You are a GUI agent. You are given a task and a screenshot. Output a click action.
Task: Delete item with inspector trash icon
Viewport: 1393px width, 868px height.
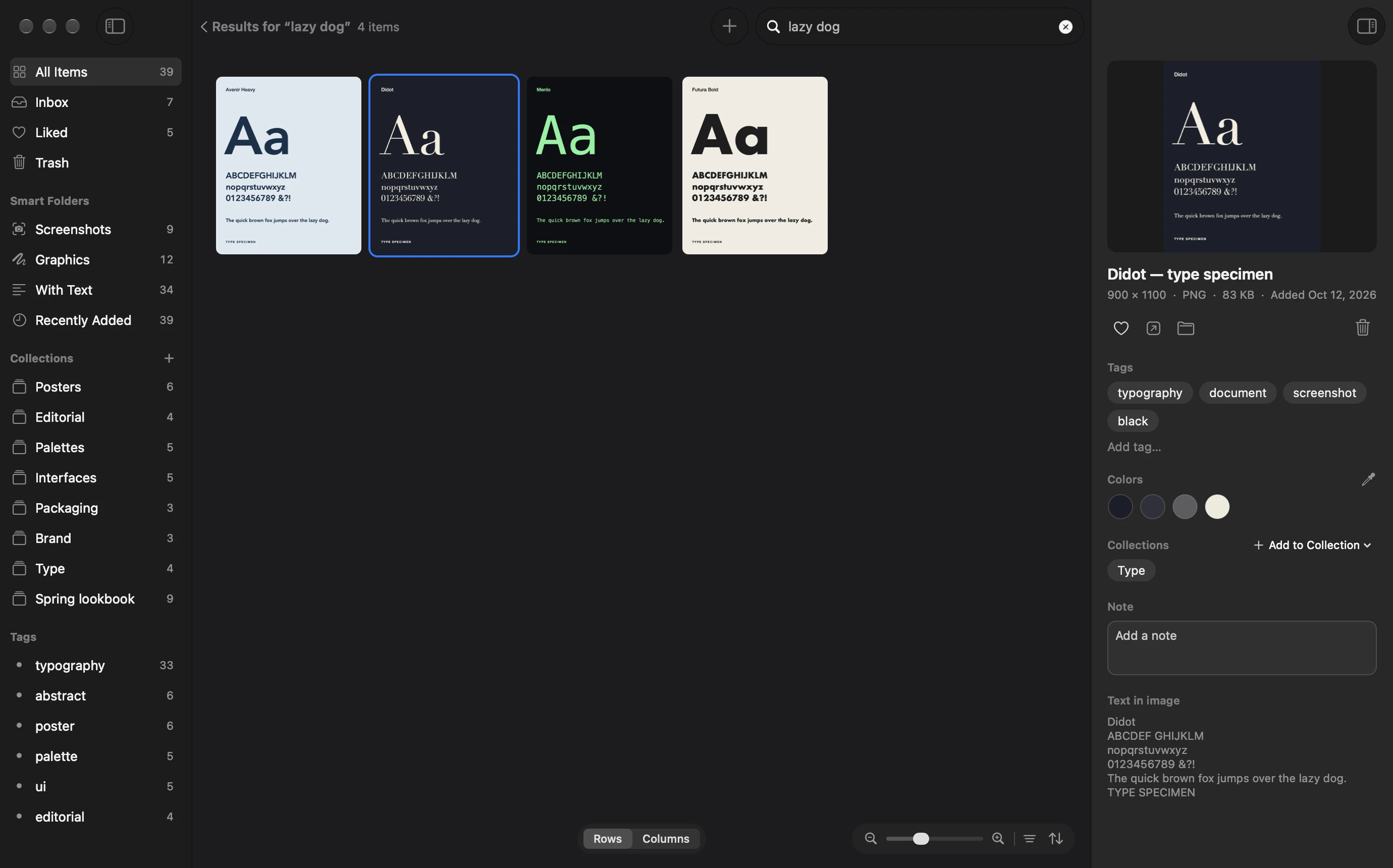pyautogui.click(x=1363, y=328)
